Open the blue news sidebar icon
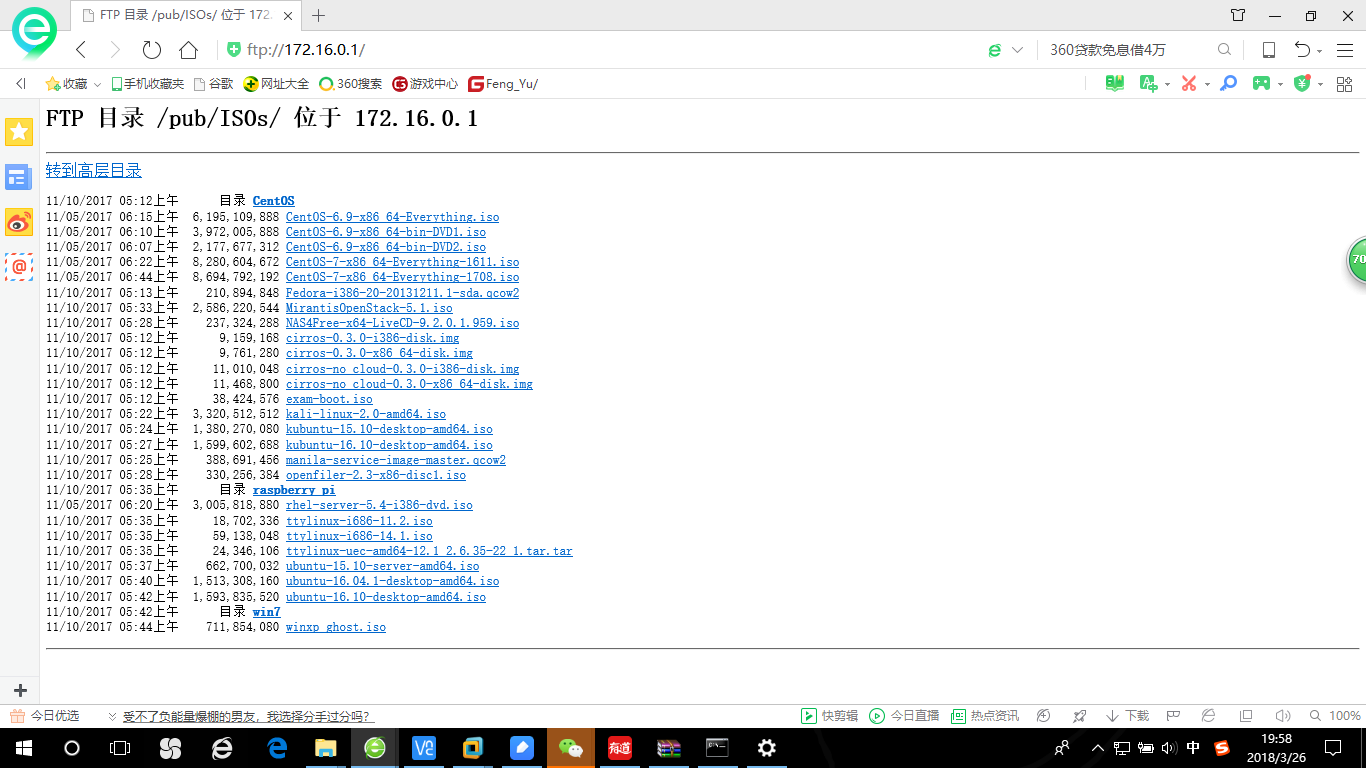 click(x=19, y=178)
